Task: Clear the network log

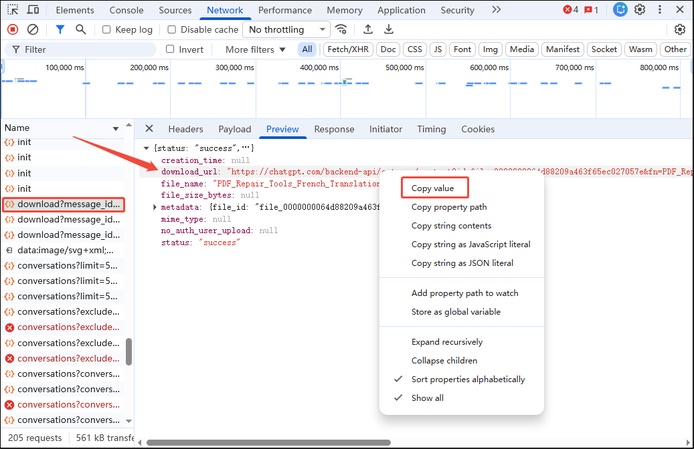Action: [x=33, y=30]
